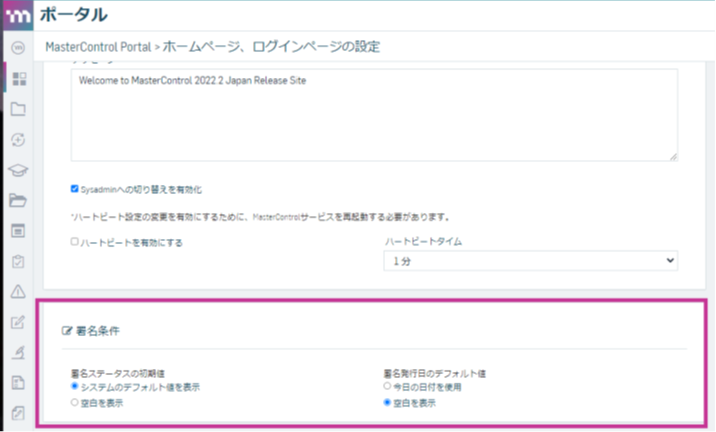This screenshot has width=716, height=432.
Task: Click the '署名条件' section heading
Action: pos(98,331)
